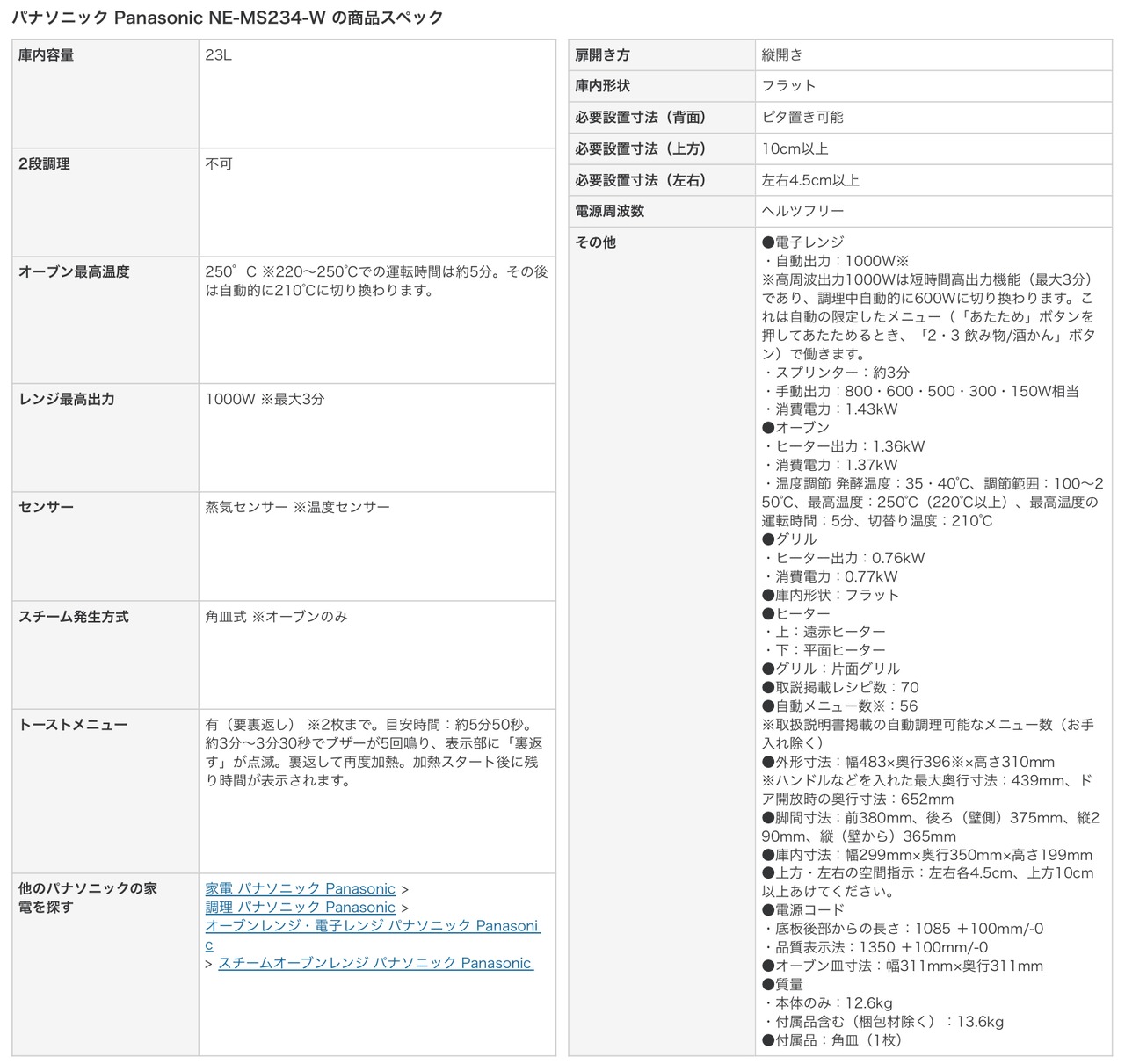Click the 250°C oven temperature description
1125x1064 pixels.
coord(376,281)
